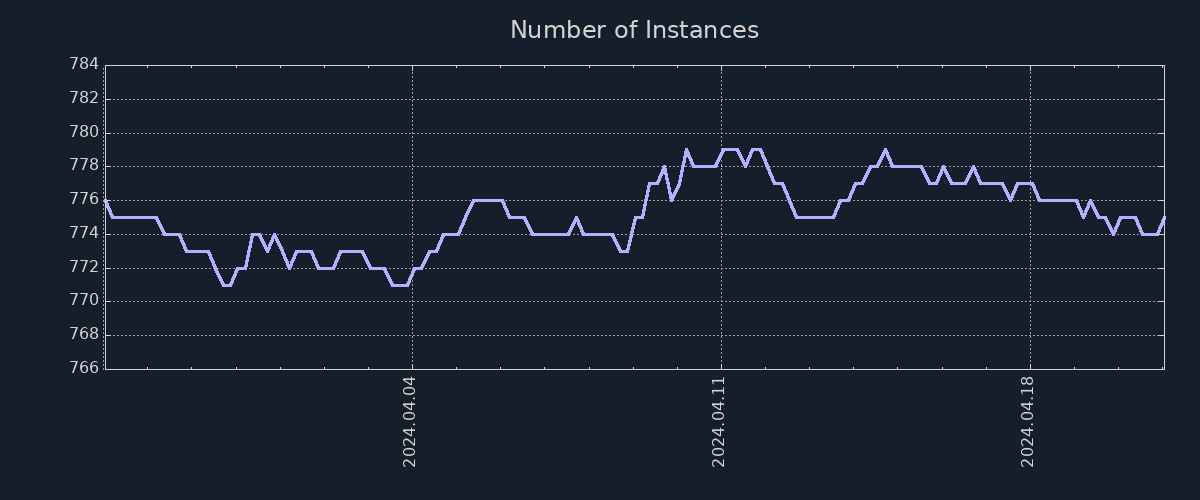
Task: Select the 776 y-axis tick label
Action: coord(84,199)
